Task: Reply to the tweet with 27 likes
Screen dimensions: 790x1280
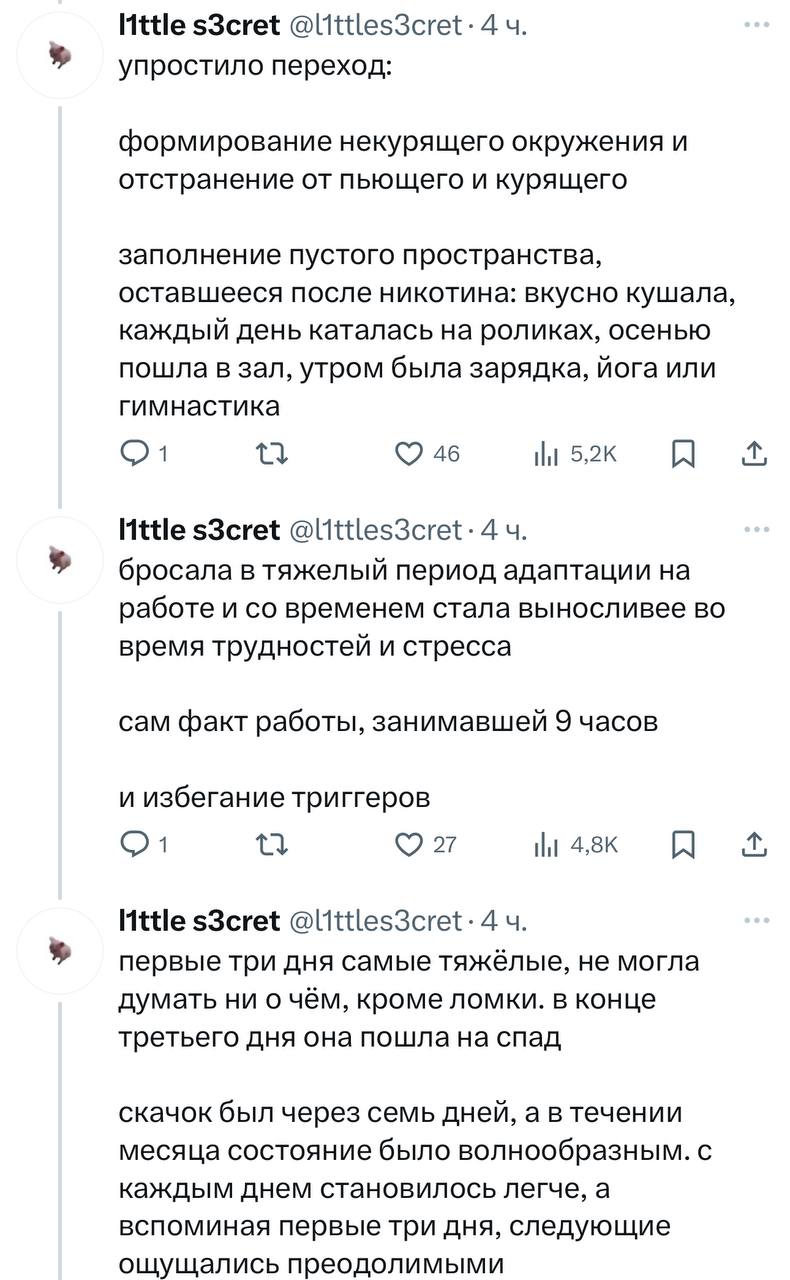Action: coord(134,844)
